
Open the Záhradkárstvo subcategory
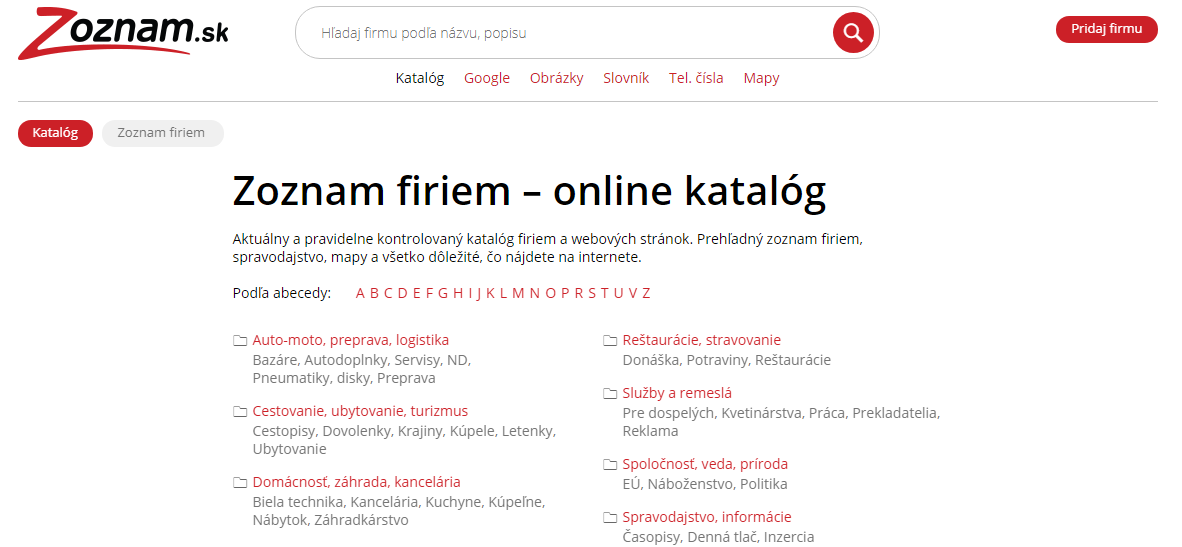coord(361,520)
